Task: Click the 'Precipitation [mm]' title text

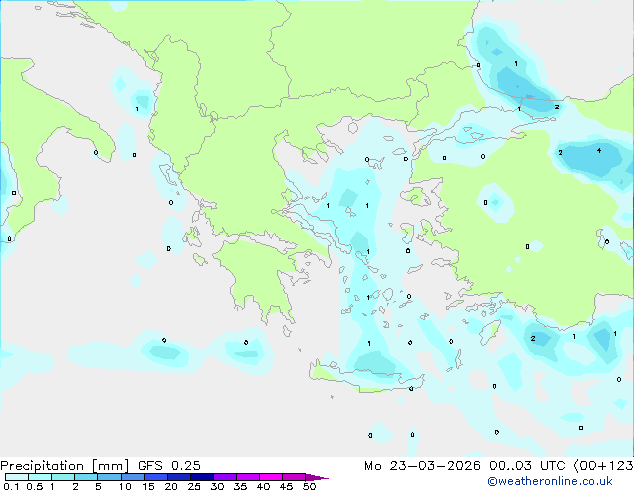Action: [x=65, y=466]
